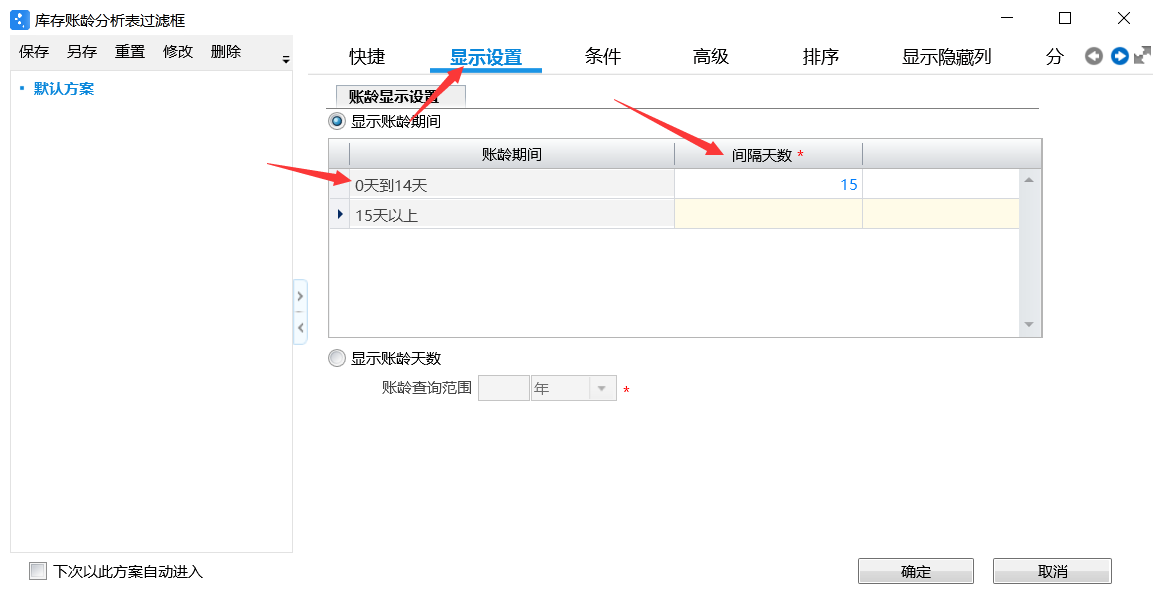The image size is (1163, 599).
Task: Click the app logo in title bar
Action: pyautogui.click(x=19, y=20)
